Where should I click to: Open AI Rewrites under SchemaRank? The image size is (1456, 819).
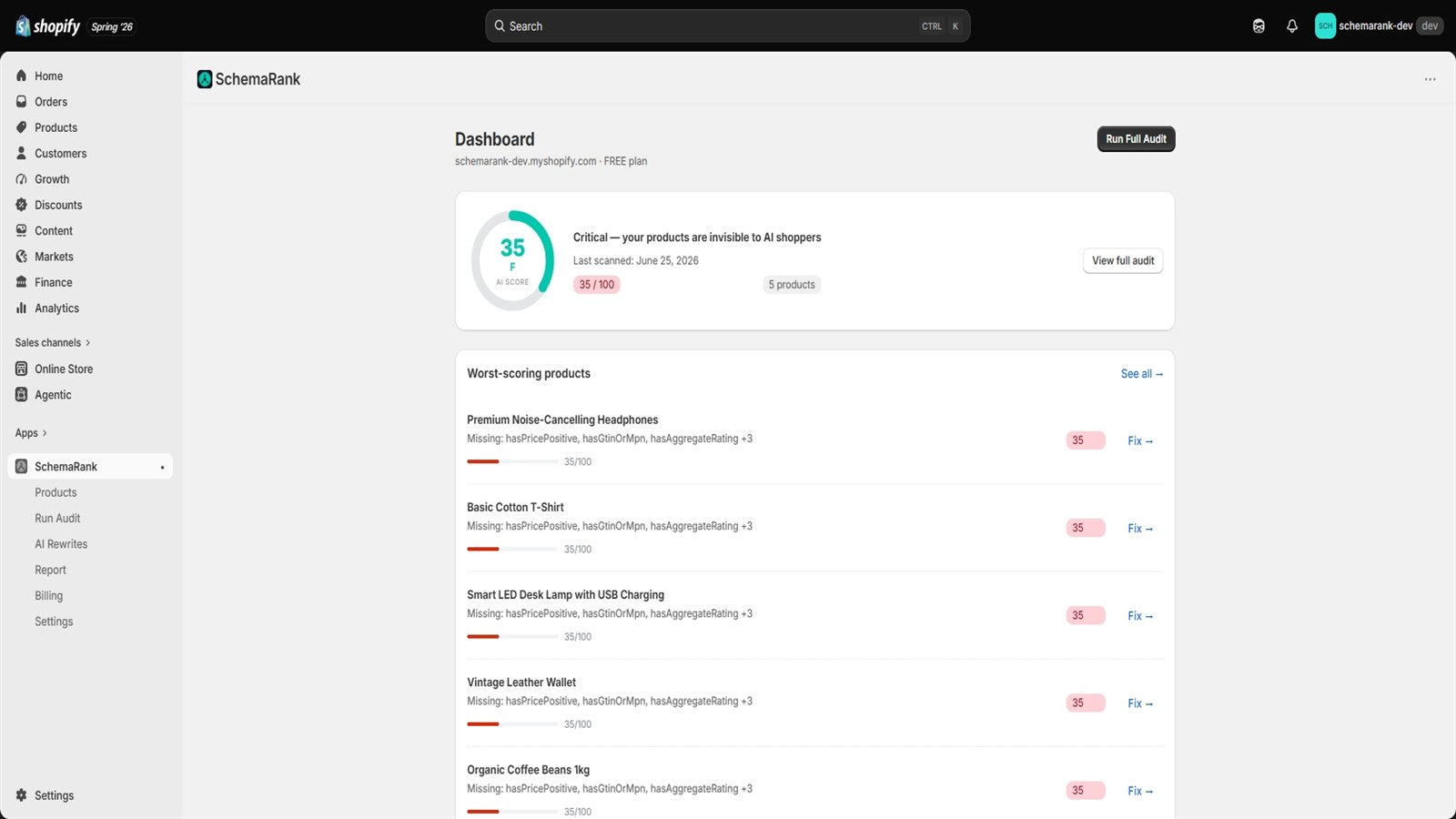coord(61,544)
